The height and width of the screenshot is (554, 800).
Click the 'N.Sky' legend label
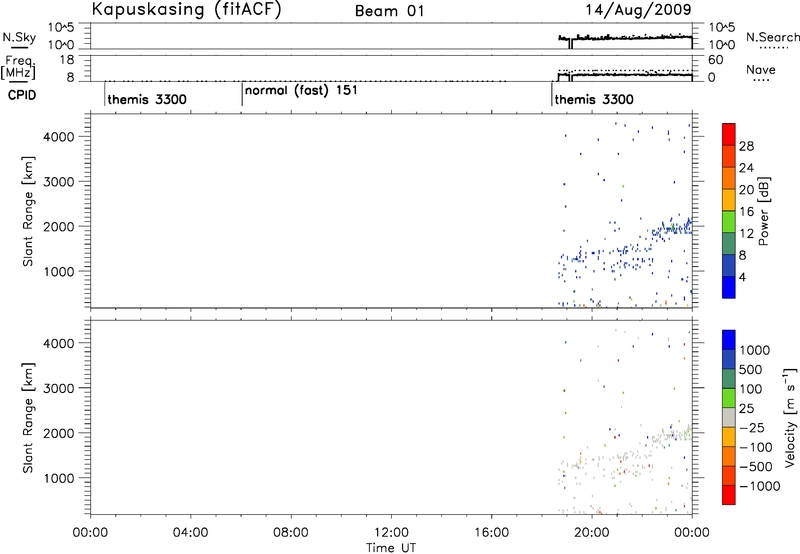coord(19,37)
